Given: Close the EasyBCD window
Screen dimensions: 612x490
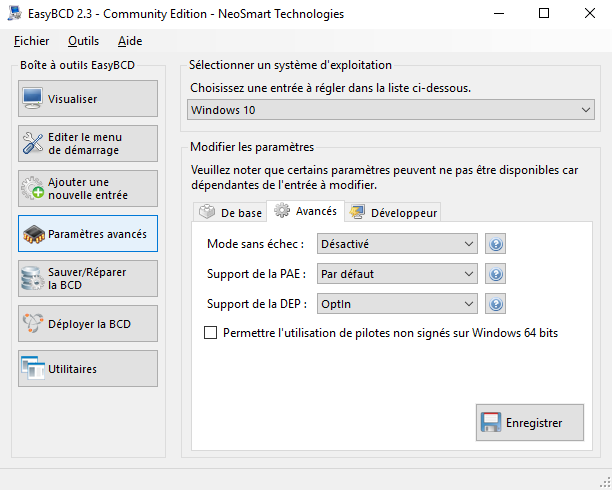Looking at the screenshot, I should [x=589, y=14].
